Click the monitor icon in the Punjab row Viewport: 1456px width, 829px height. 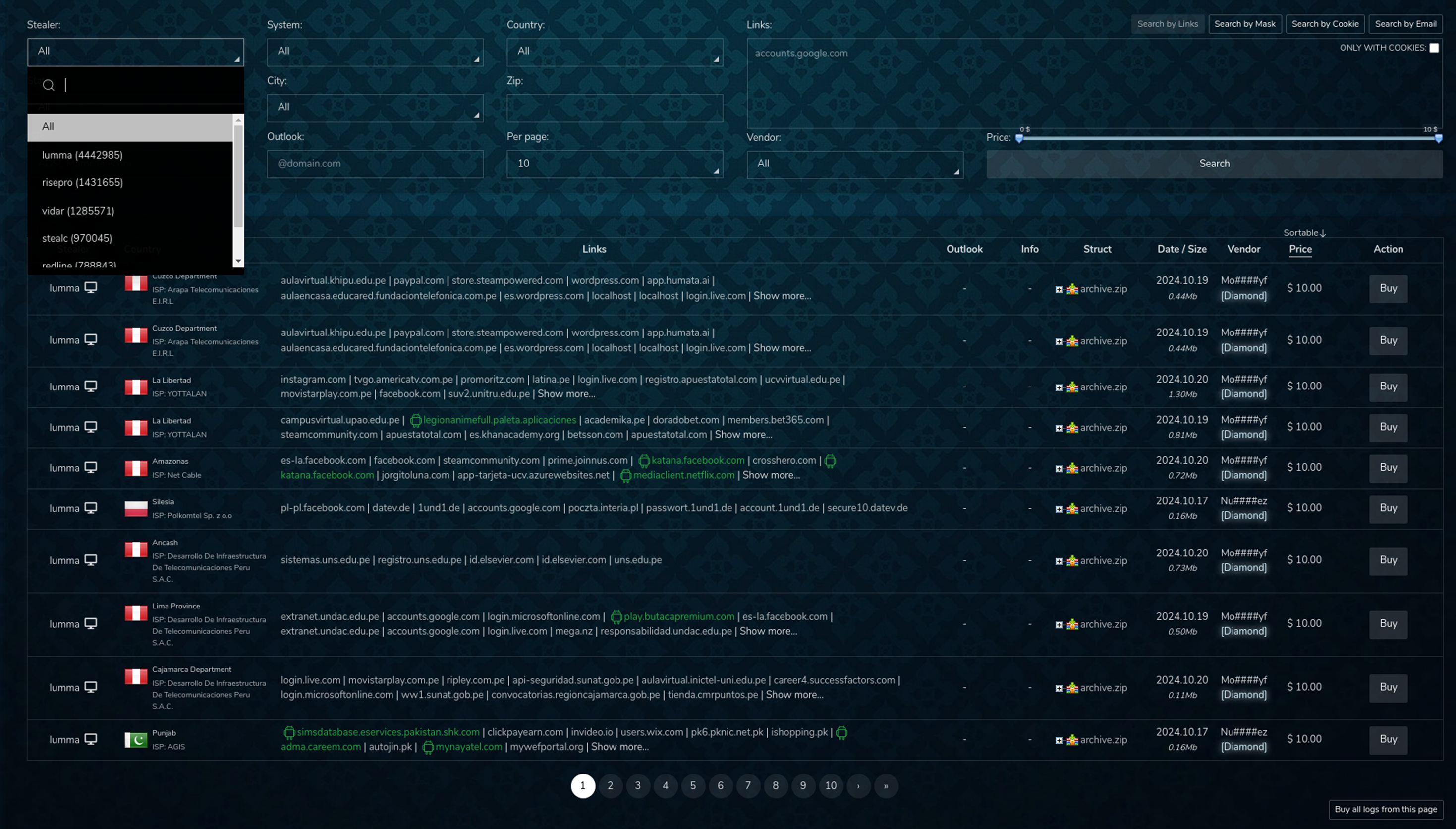click(91, 739)
